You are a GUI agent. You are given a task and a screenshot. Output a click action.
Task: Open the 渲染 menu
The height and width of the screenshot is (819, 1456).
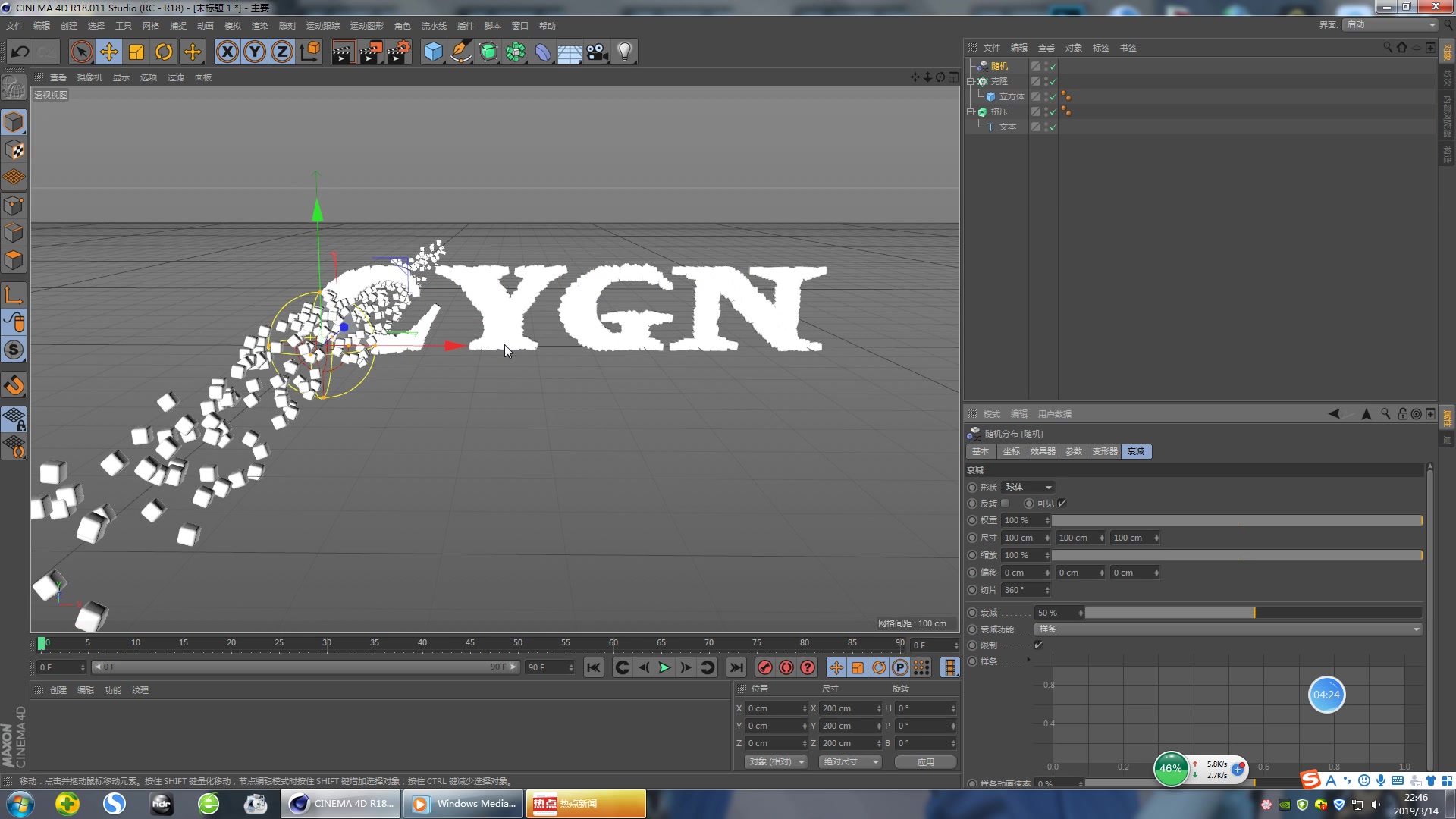pos(259,26)
